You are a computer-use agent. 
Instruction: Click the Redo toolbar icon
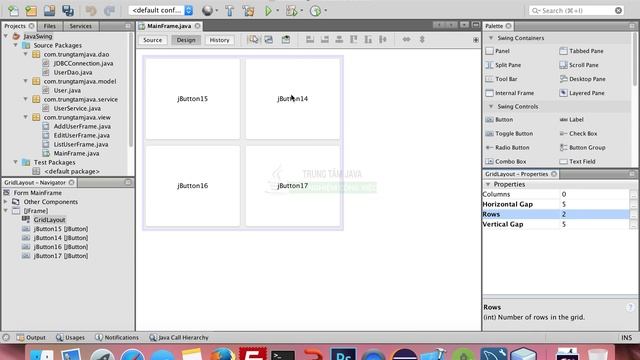[x=109, y=11]
